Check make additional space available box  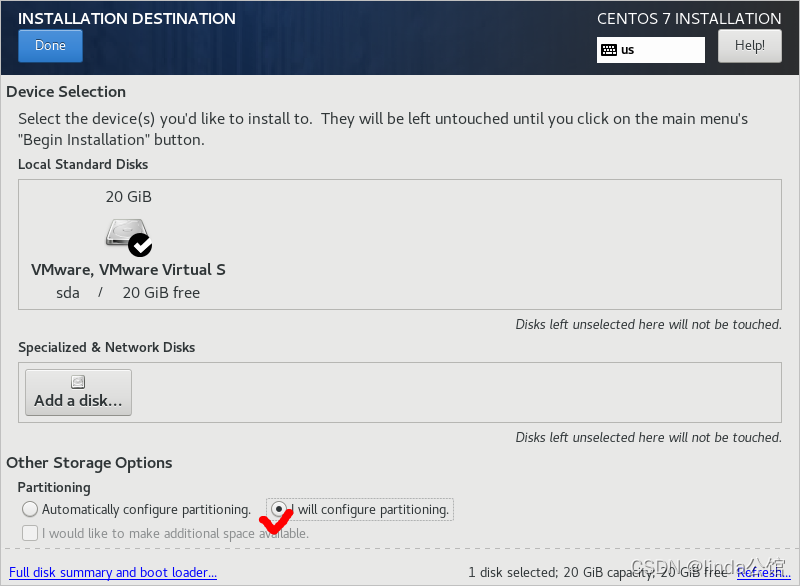(x=30, y=533)
